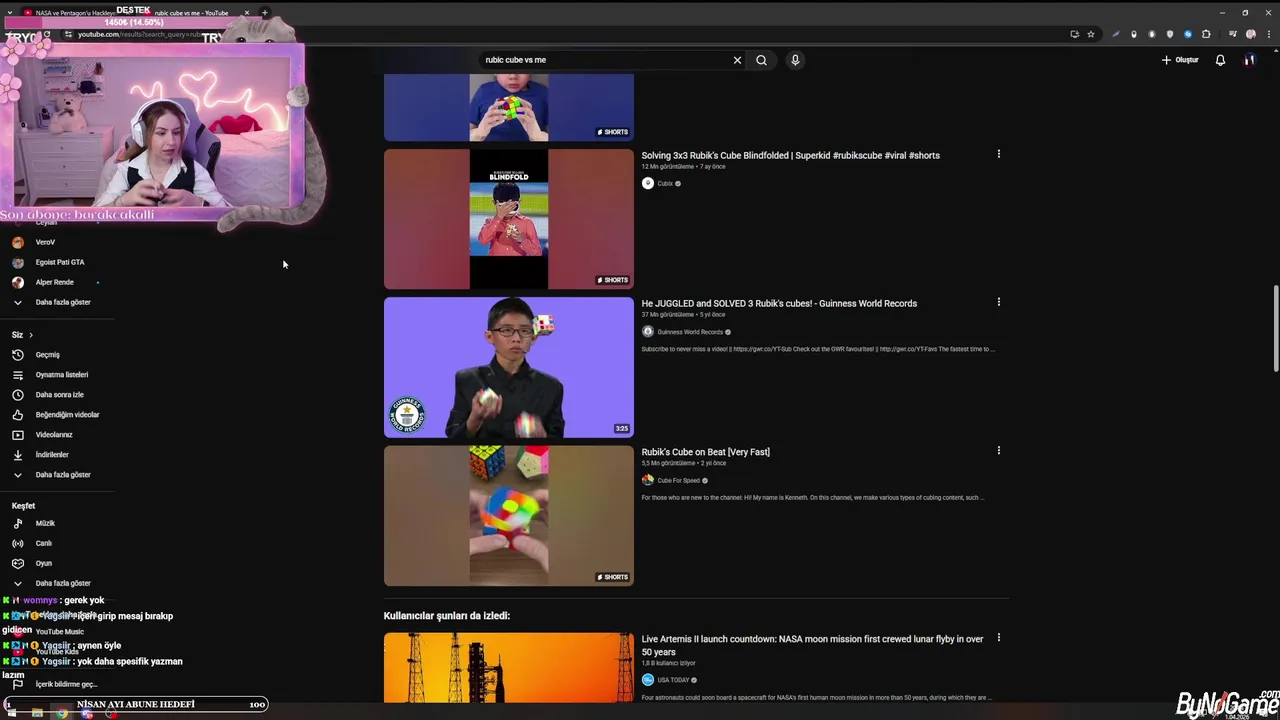Open Müzik under Keşfet

pos(58,523)
